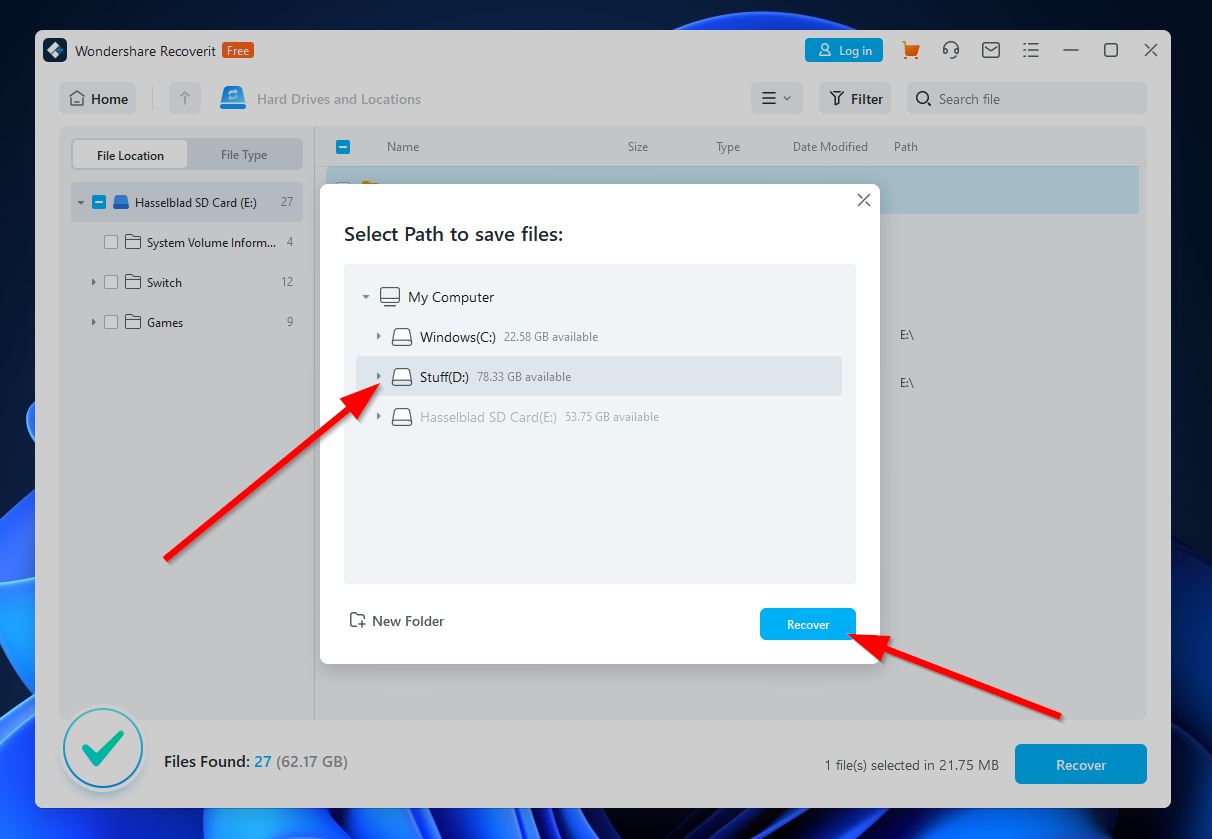Focus the Search file input field
This screenshot has width=1212, height=839.
1027,98
